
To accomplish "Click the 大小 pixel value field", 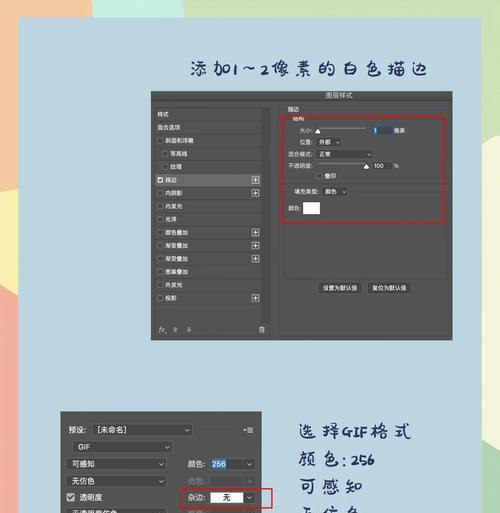I will [382, 131].
